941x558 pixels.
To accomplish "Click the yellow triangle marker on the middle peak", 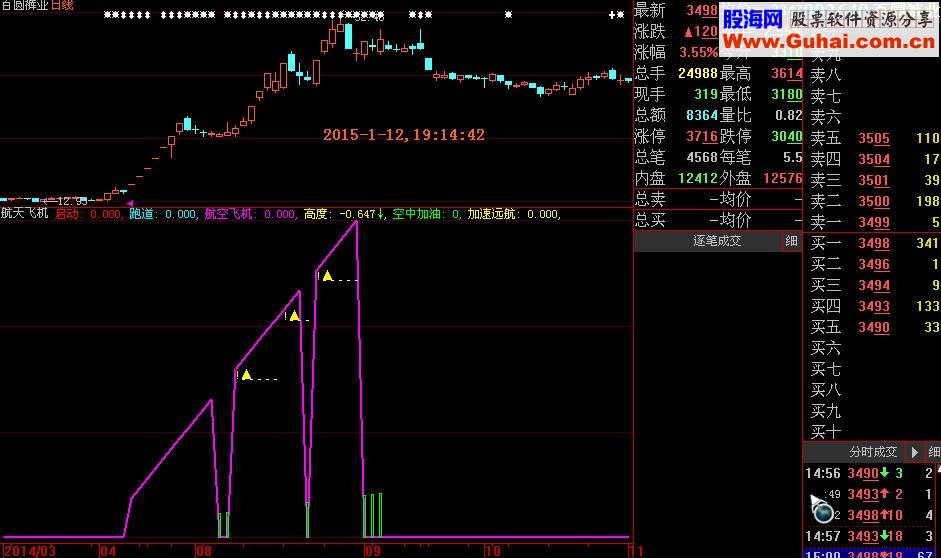I will 294,316.
